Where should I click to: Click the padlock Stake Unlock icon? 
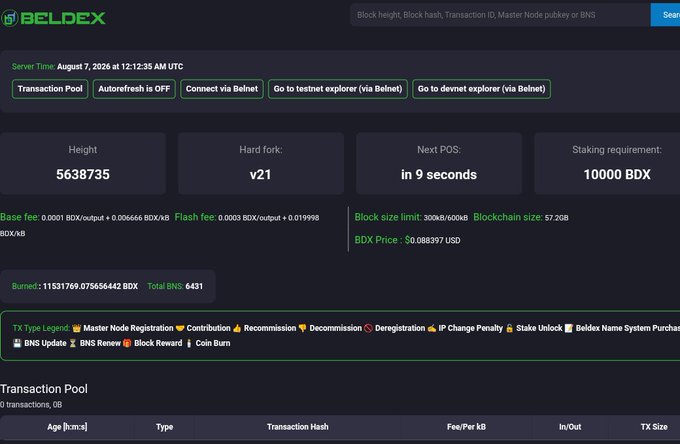[x=509, y=328]
